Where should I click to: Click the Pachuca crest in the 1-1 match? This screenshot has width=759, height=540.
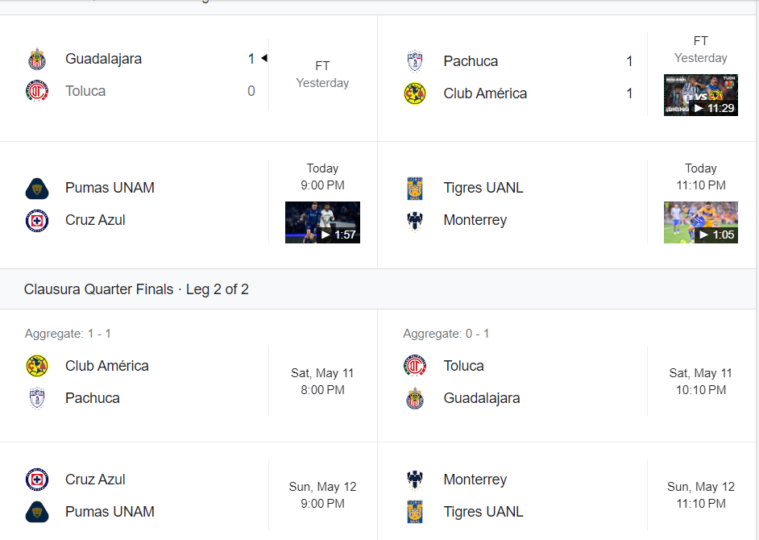point(415,61)
